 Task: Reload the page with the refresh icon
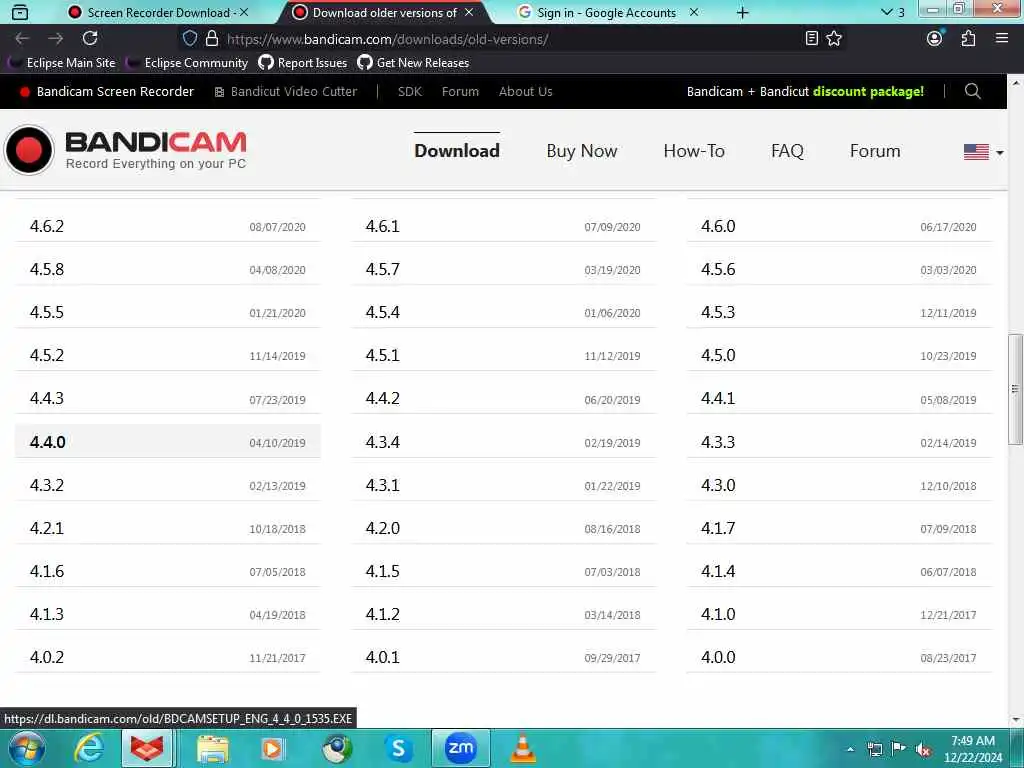[90, 39]
